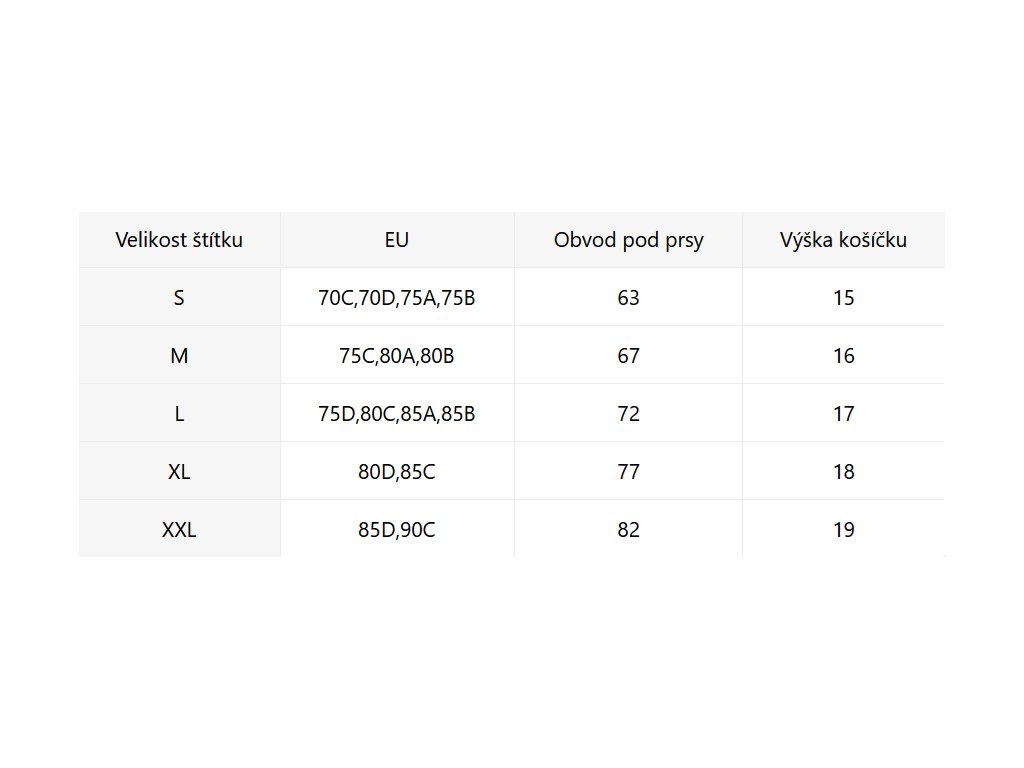Screen dimensions: 1024x768
Task: Select underbust value 67
Action: tap(628, 356)
